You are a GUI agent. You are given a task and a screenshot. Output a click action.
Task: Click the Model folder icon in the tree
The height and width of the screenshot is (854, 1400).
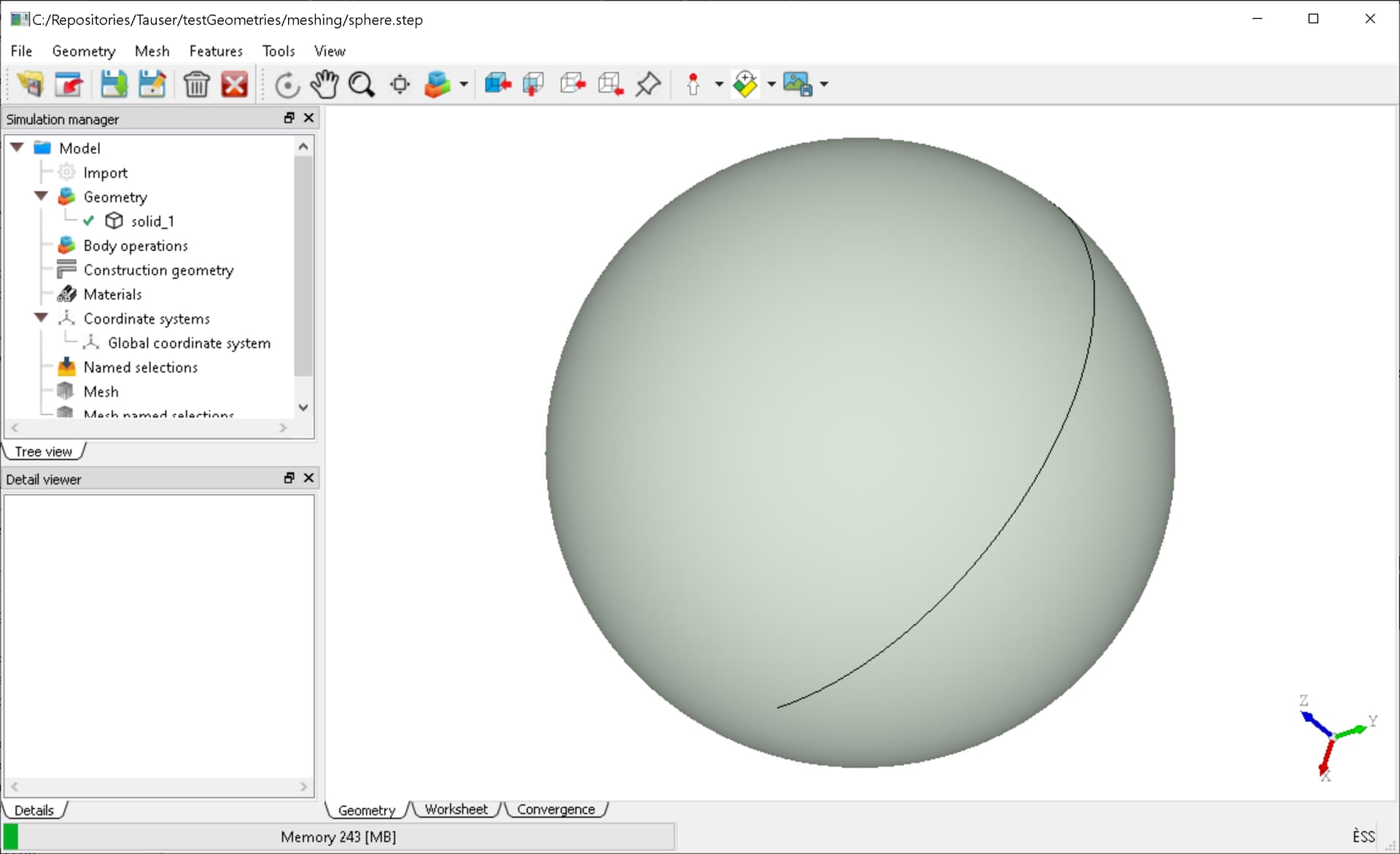click(x=42, y=148)
